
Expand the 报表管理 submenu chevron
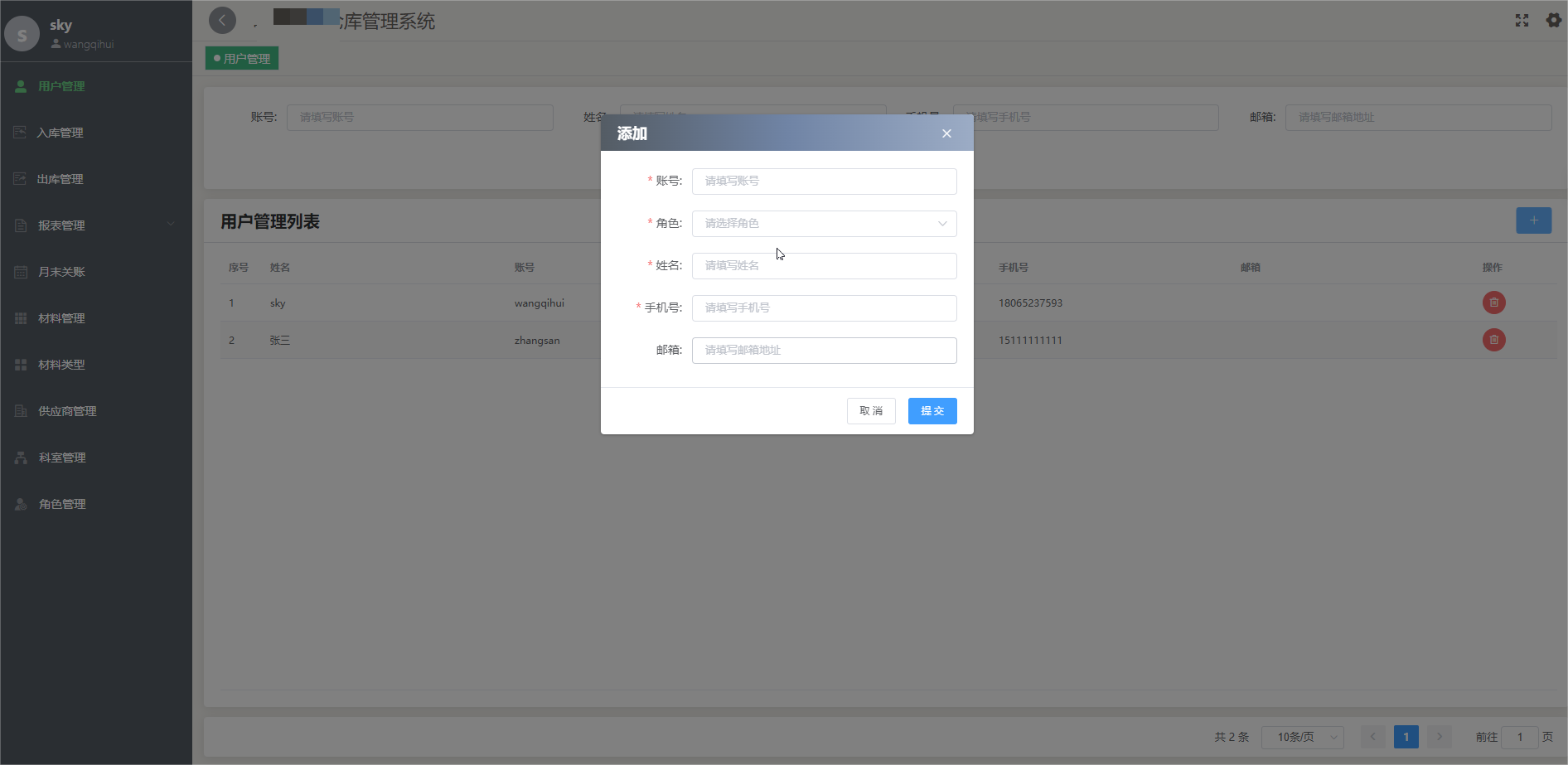[x=172, y=224]
